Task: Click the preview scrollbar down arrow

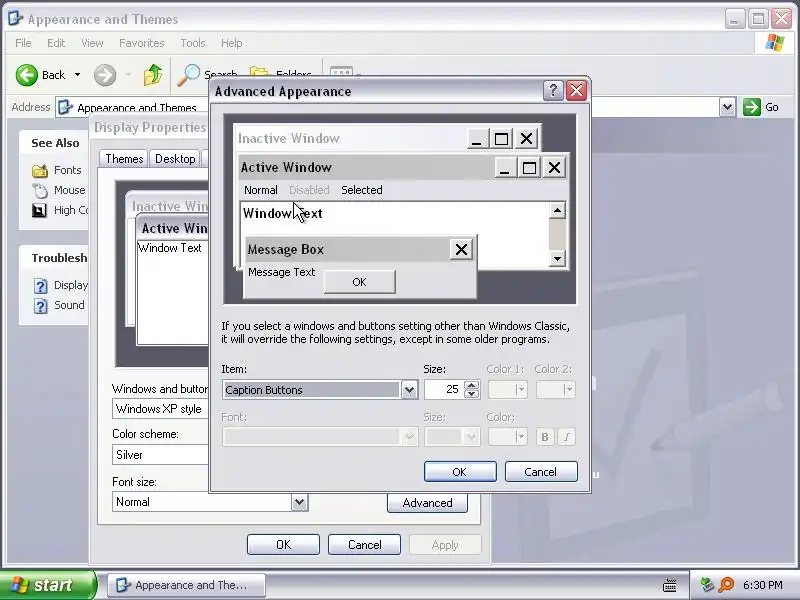Action: coord(557,259)
